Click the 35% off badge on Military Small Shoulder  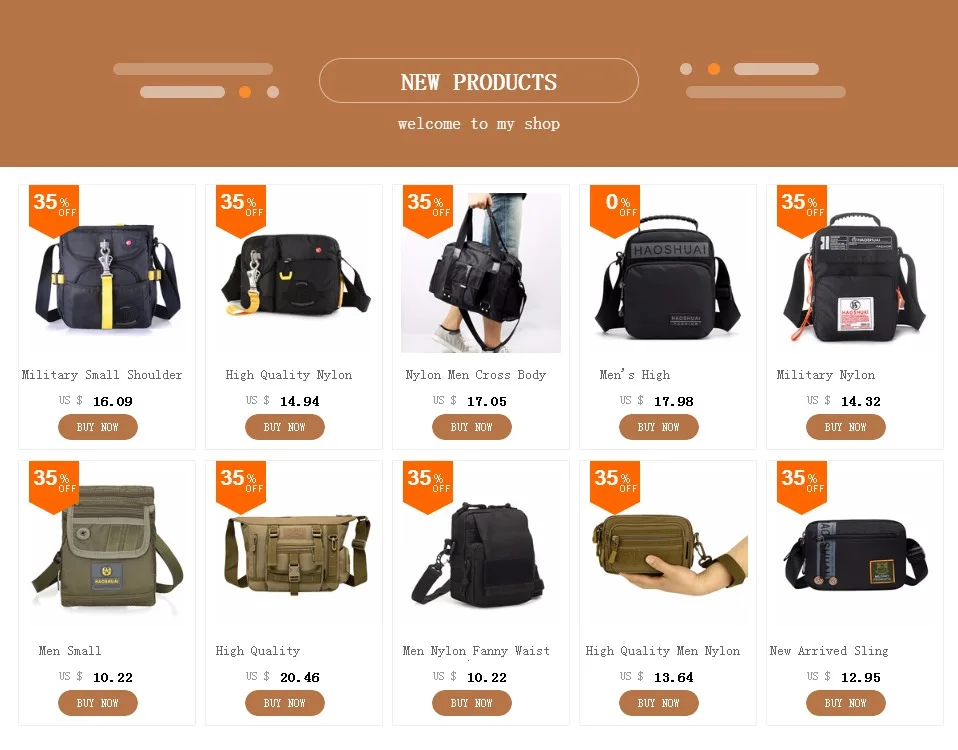(x=54, y=209)
